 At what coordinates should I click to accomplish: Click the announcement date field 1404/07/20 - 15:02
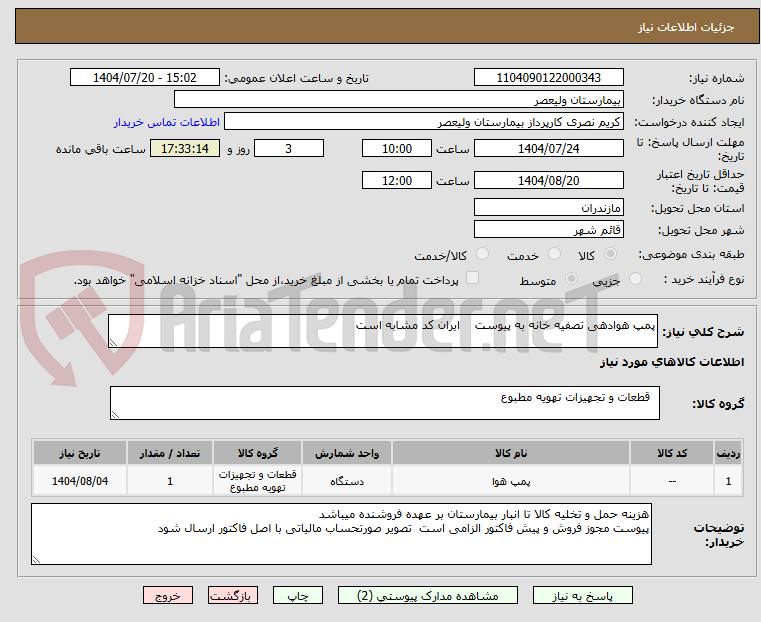(x=145, y=78)
